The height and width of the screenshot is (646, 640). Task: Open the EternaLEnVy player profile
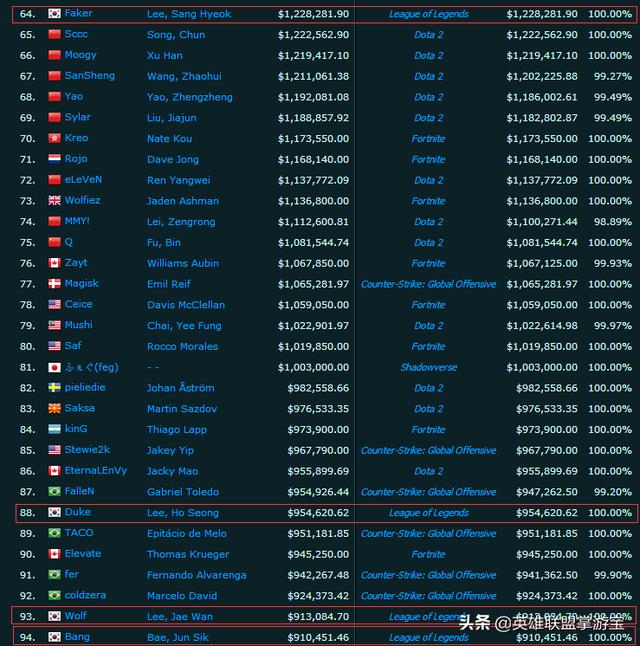point(96,470)
